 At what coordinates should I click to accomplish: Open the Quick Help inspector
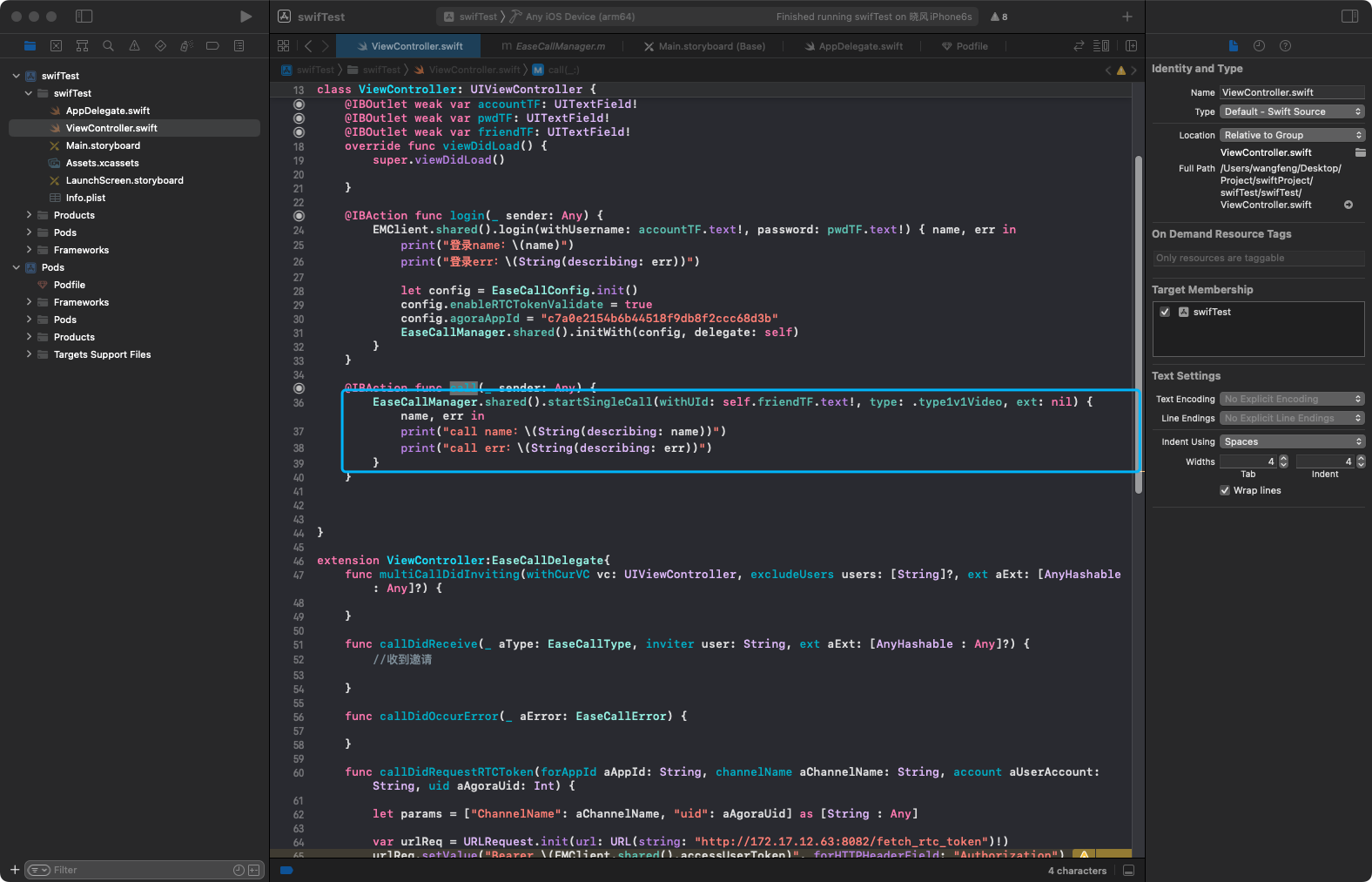(x=1285, y=46)
